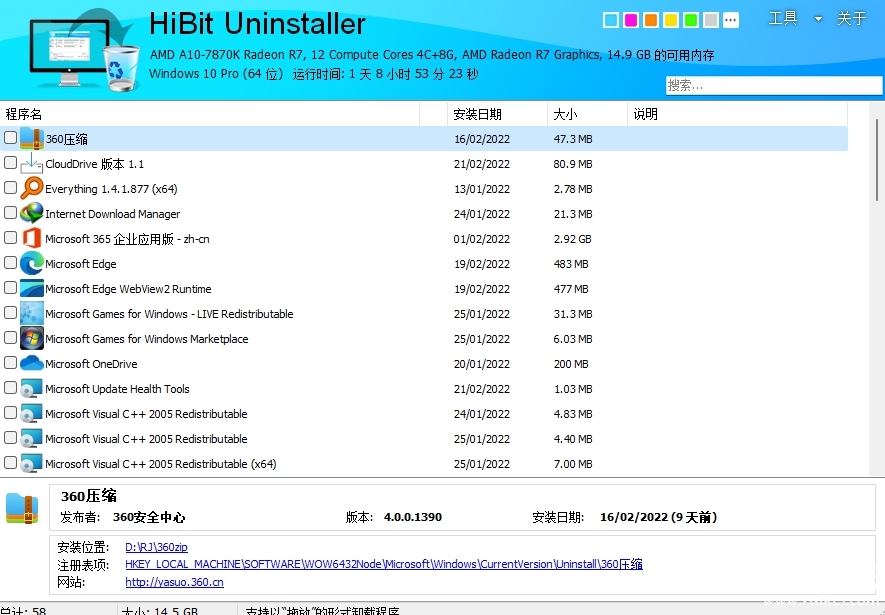
Task: Check the box of the 4.40 MB Visual C++ 2005 entry
Action: 10,437
